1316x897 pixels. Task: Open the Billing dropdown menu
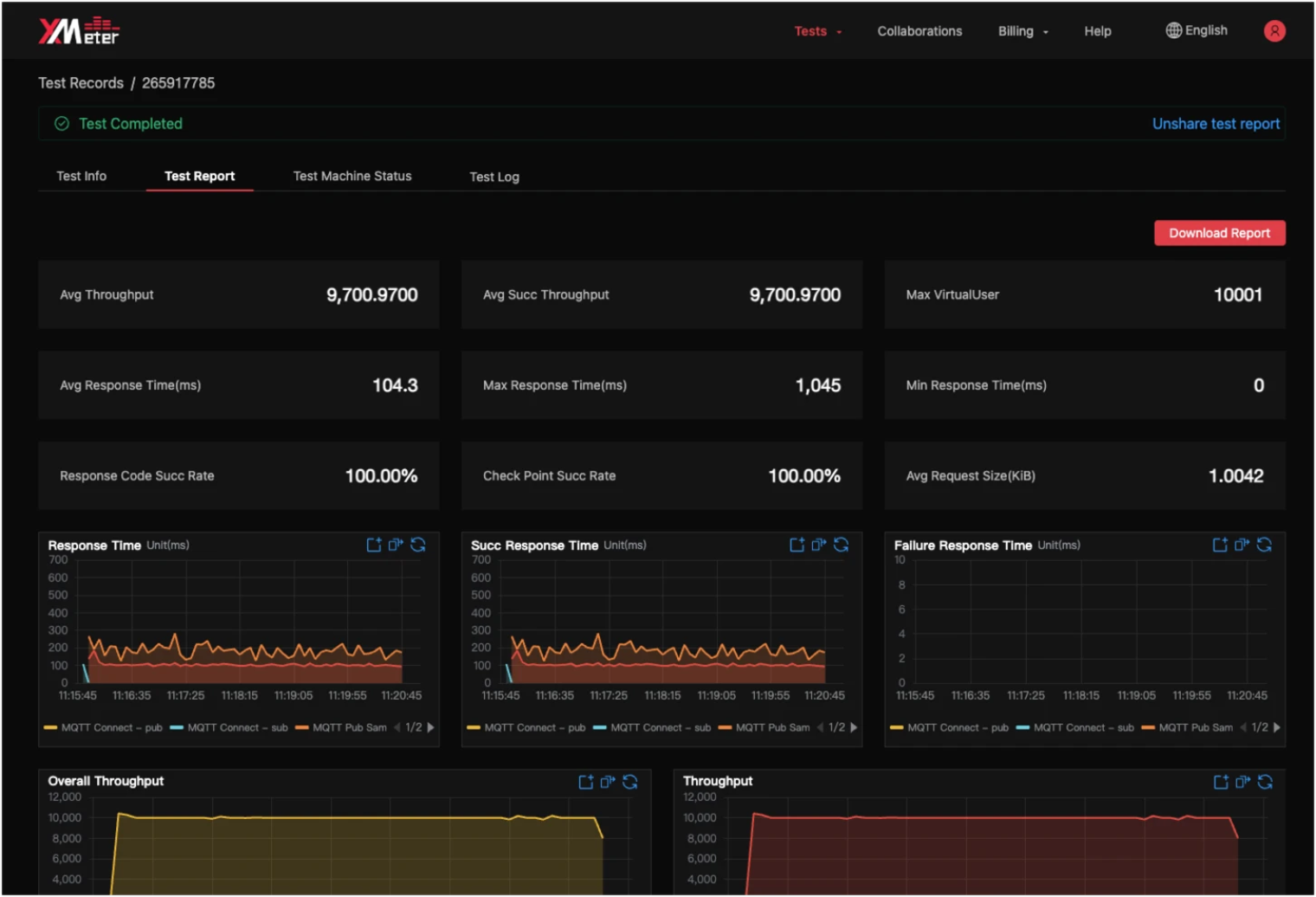click(x=1022, y=31)
